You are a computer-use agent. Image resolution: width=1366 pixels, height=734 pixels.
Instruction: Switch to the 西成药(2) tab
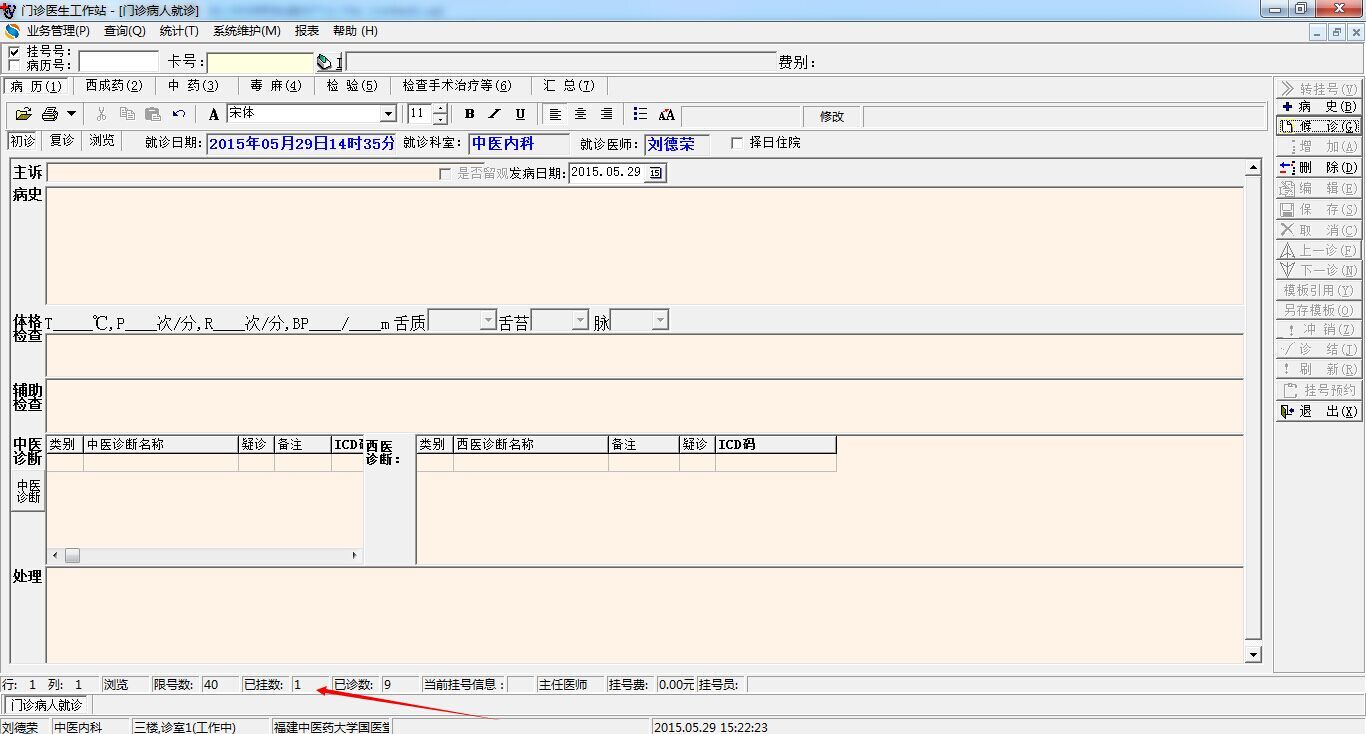coord(114,86)
